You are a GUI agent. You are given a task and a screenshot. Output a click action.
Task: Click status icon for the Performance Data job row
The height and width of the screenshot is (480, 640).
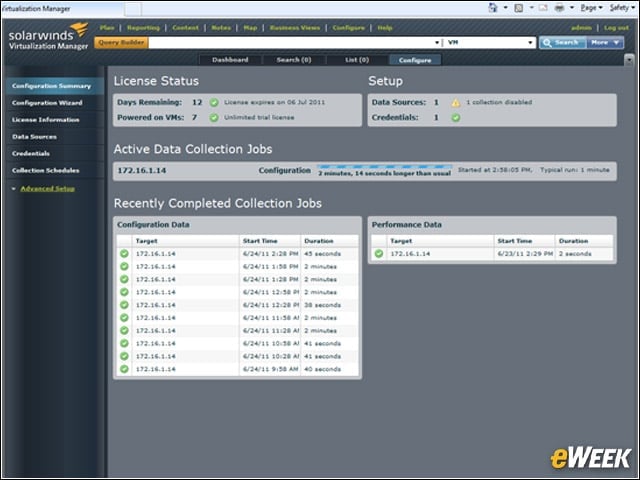(379, 253)
